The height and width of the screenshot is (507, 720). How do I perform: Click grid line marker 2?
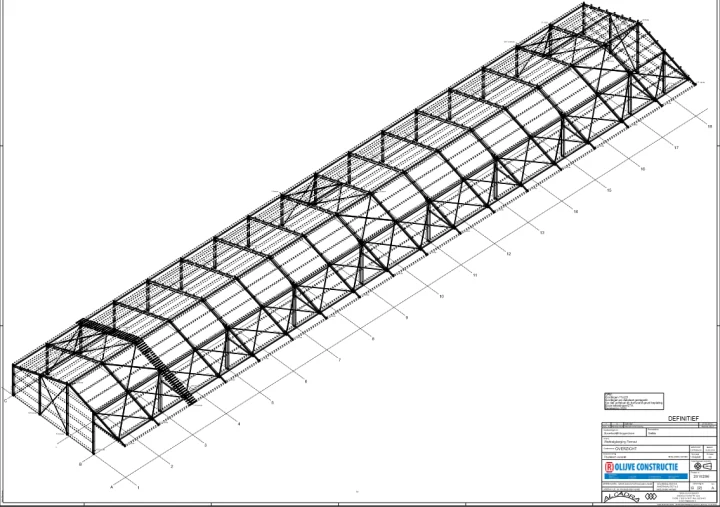[171, 466]
